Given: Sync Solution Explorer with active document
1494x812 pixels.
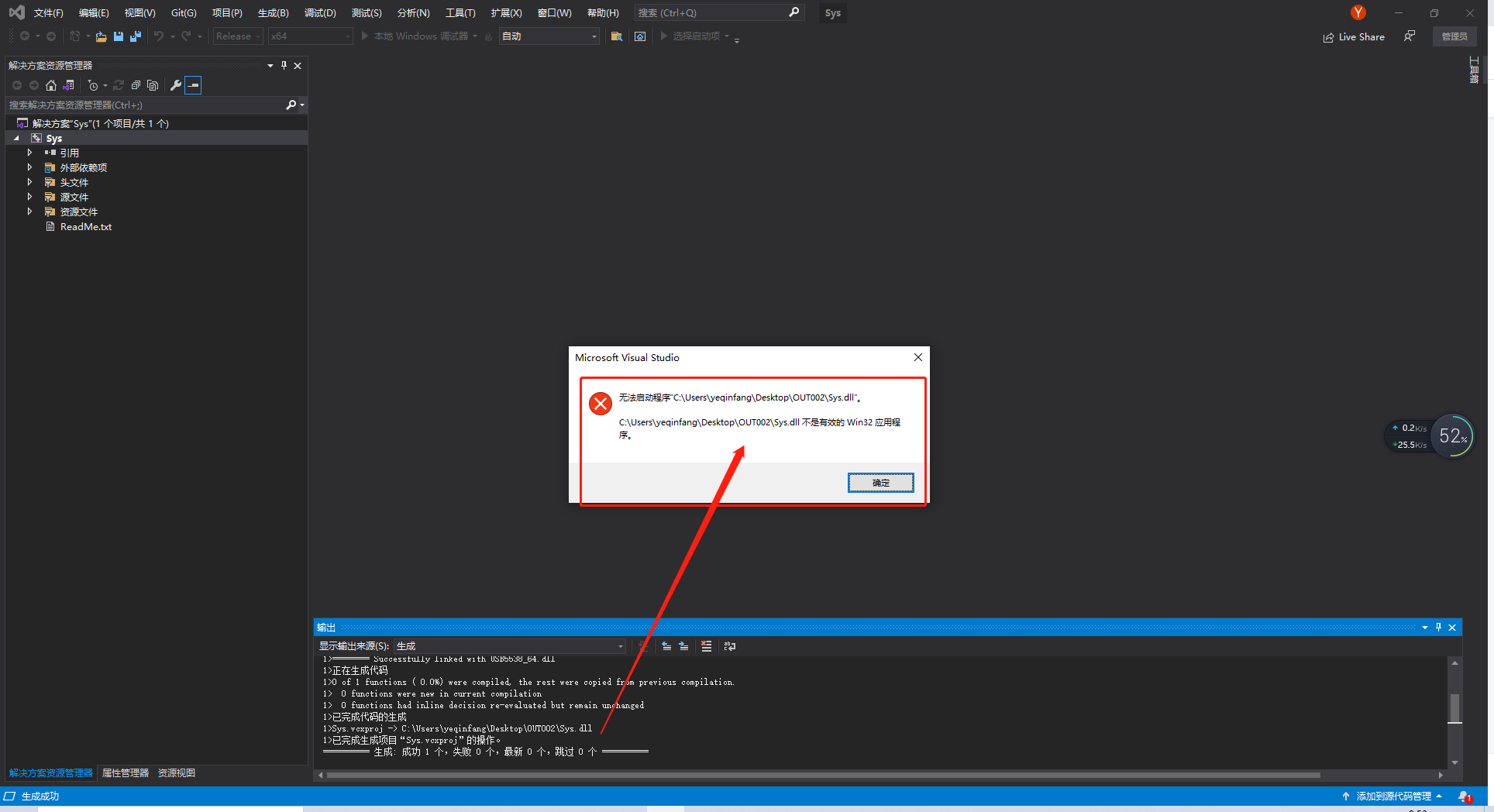Looking at the screenshot, I should click(69, 85).
